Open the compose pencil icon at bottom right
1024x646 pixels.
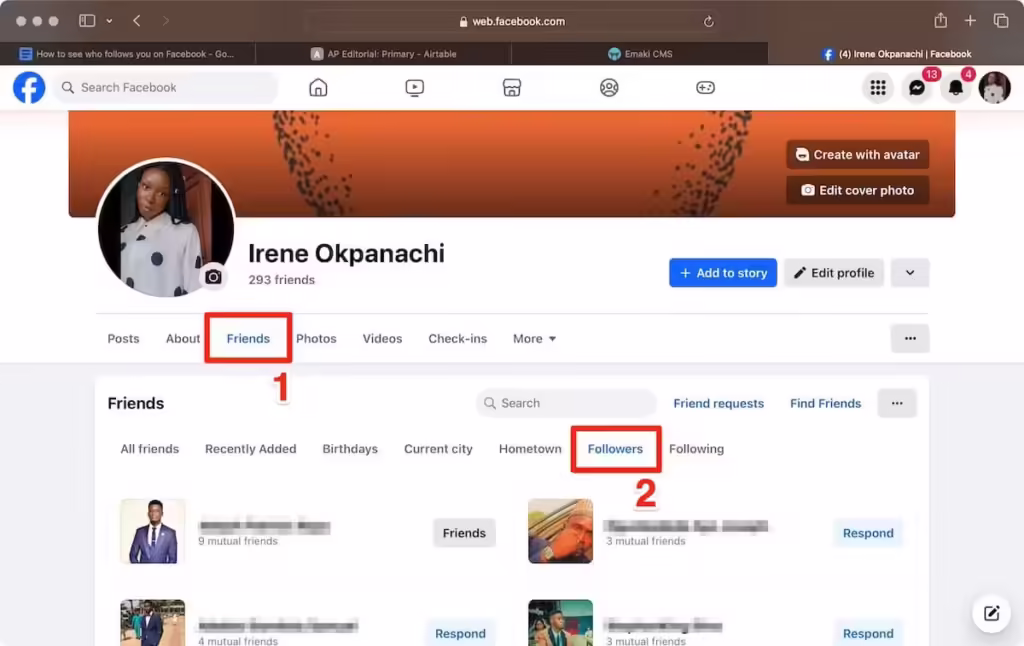991,614
